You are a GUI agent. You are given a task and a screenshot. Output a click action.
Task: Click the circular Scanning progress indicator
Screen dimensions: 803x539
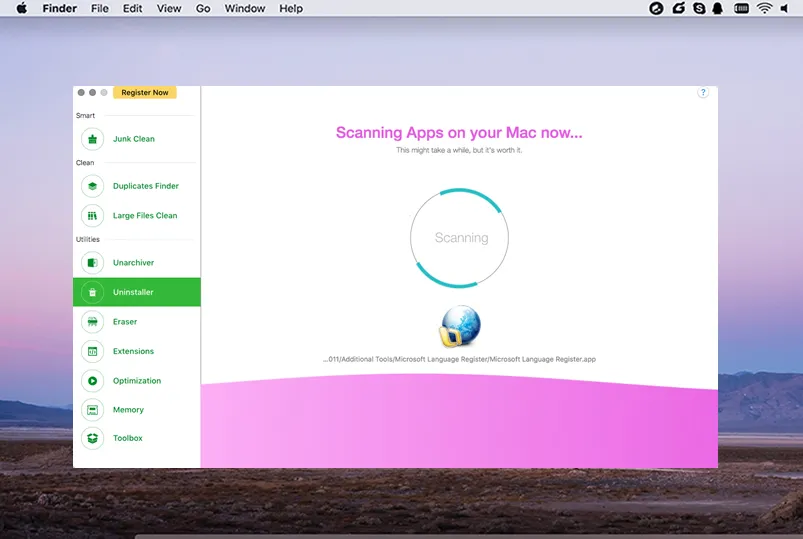tap(460, 238)
